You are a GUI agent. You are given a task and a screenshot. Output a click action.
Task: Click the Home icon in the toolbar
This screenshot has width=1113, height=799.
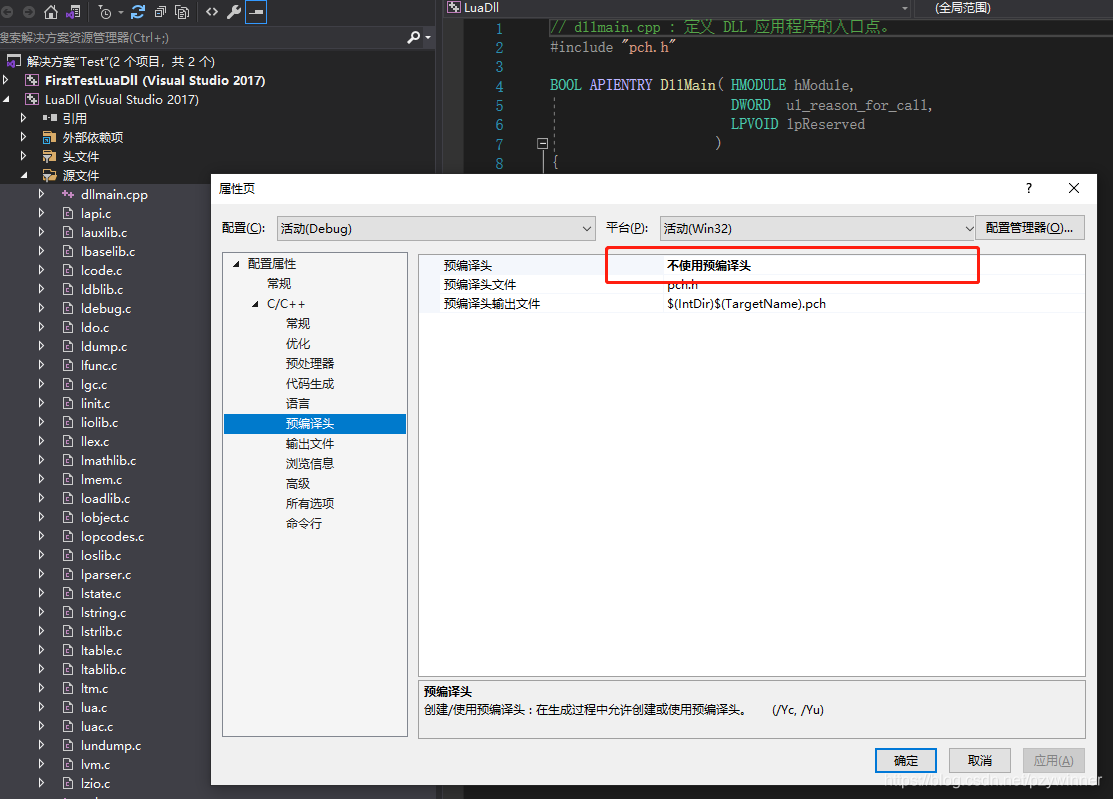51,12
